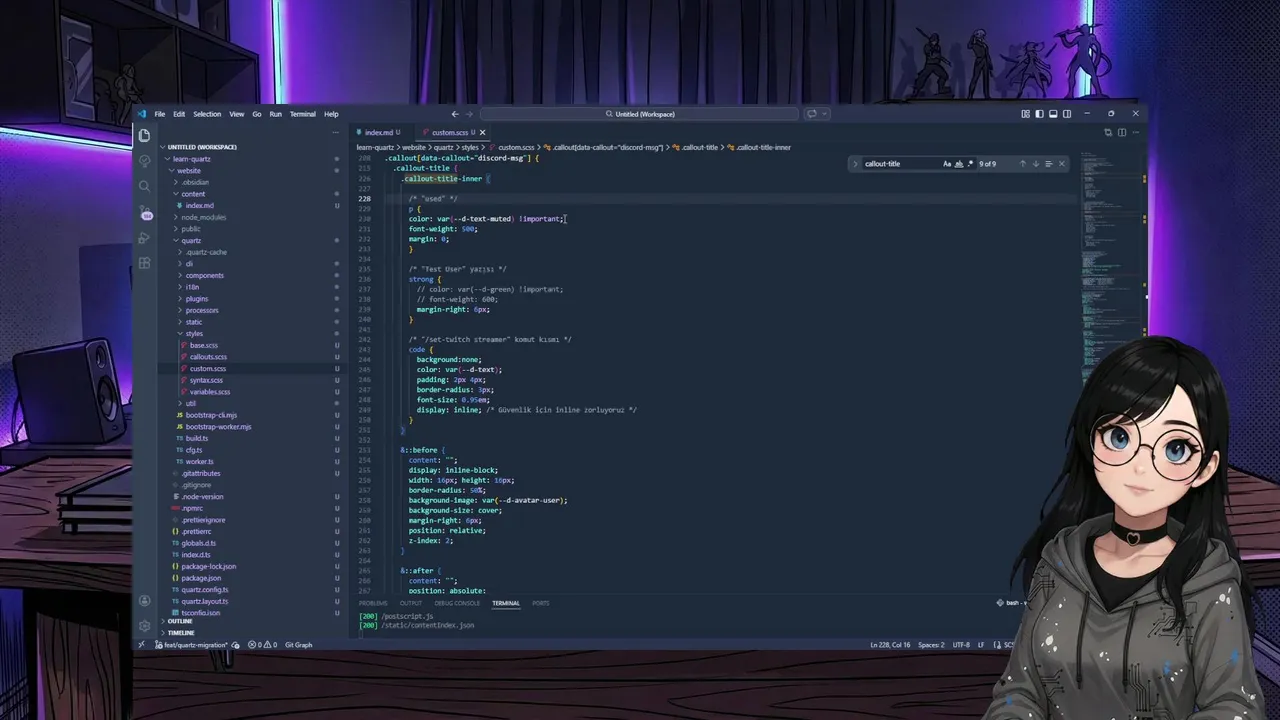Go back with the title bar arrow
The height and width of the screenshot is (720, 1280).
click(455, 114)
